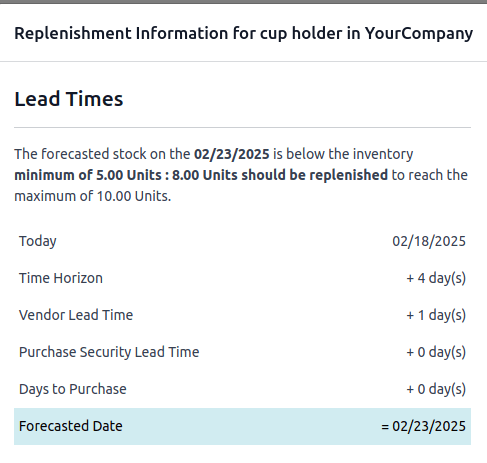487x463 pixels.
Task: Select the Time Horizon label
Action: point(61,278)
